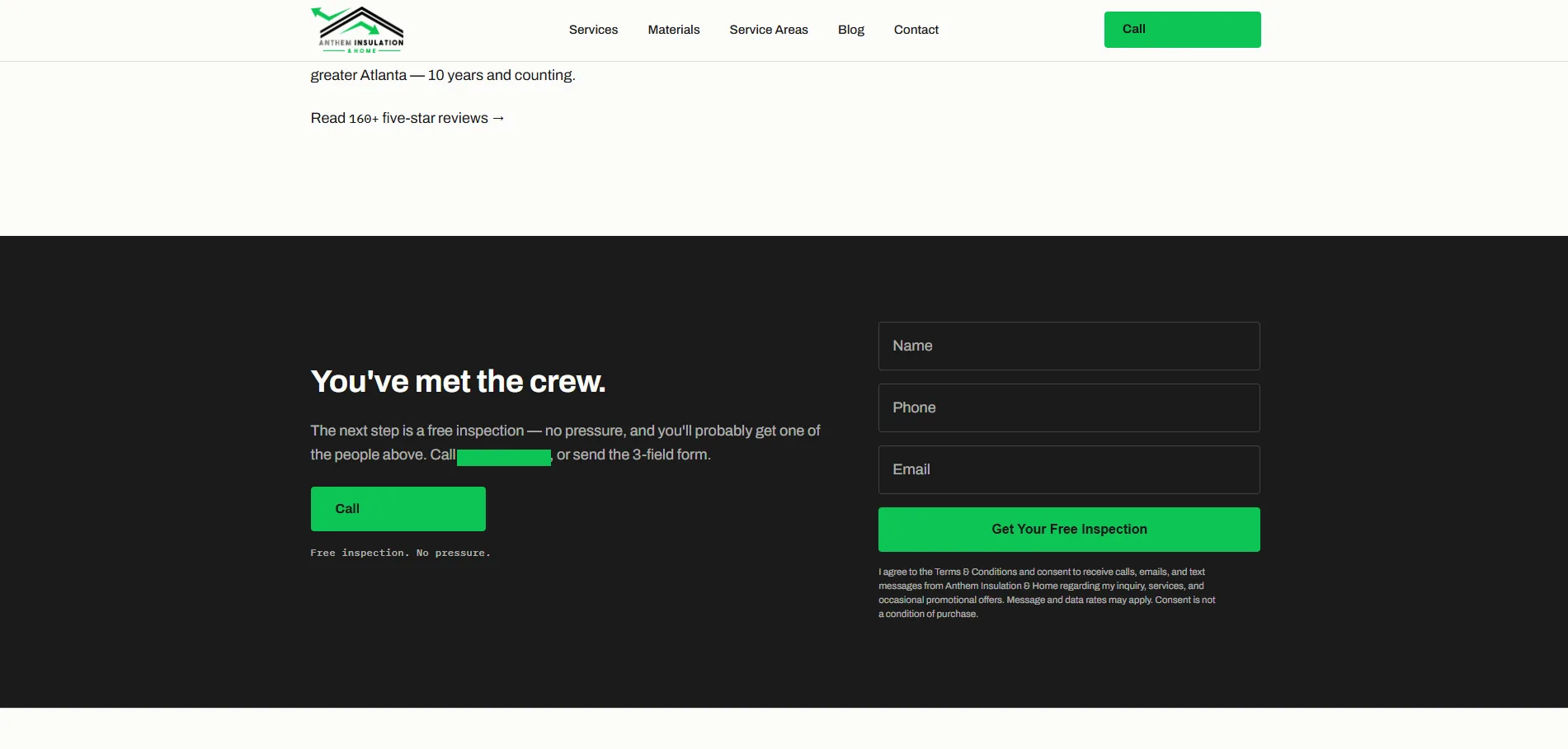Focus the Phone input field

click(1069, 407)
